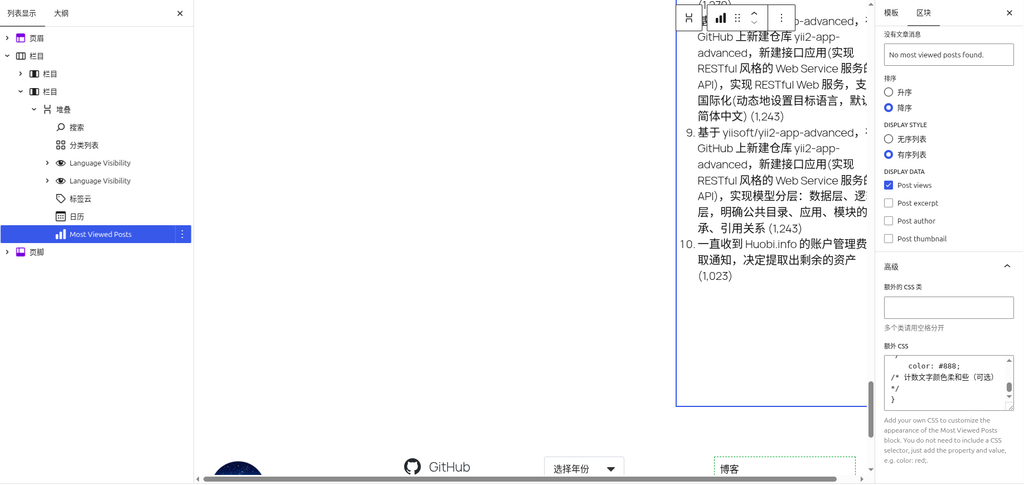Image resolution: width=1024 pixels, height=485 pixels.
Task: Click into the 额外 CSS textarea
Action: (x=944, y=383)
